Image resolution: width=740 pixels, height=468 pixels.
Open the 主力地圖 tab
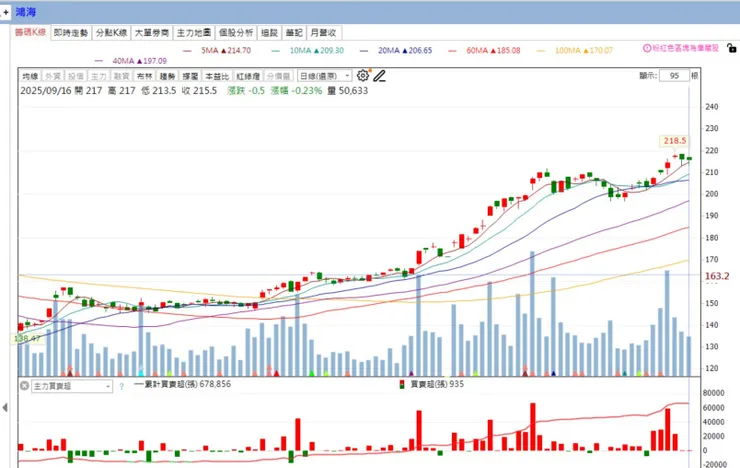point(193,33)
